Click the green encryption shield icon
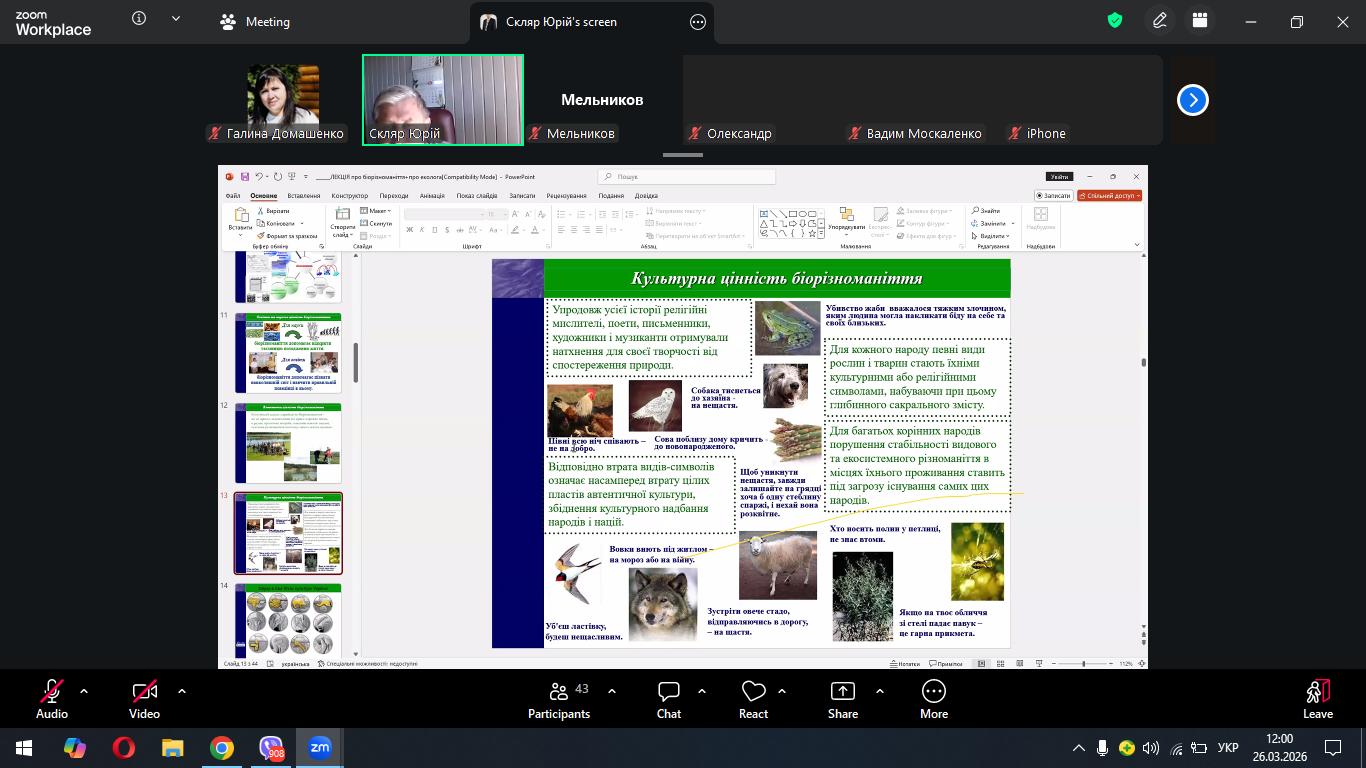This screenshot has height=768, width=1366. 1115,21
